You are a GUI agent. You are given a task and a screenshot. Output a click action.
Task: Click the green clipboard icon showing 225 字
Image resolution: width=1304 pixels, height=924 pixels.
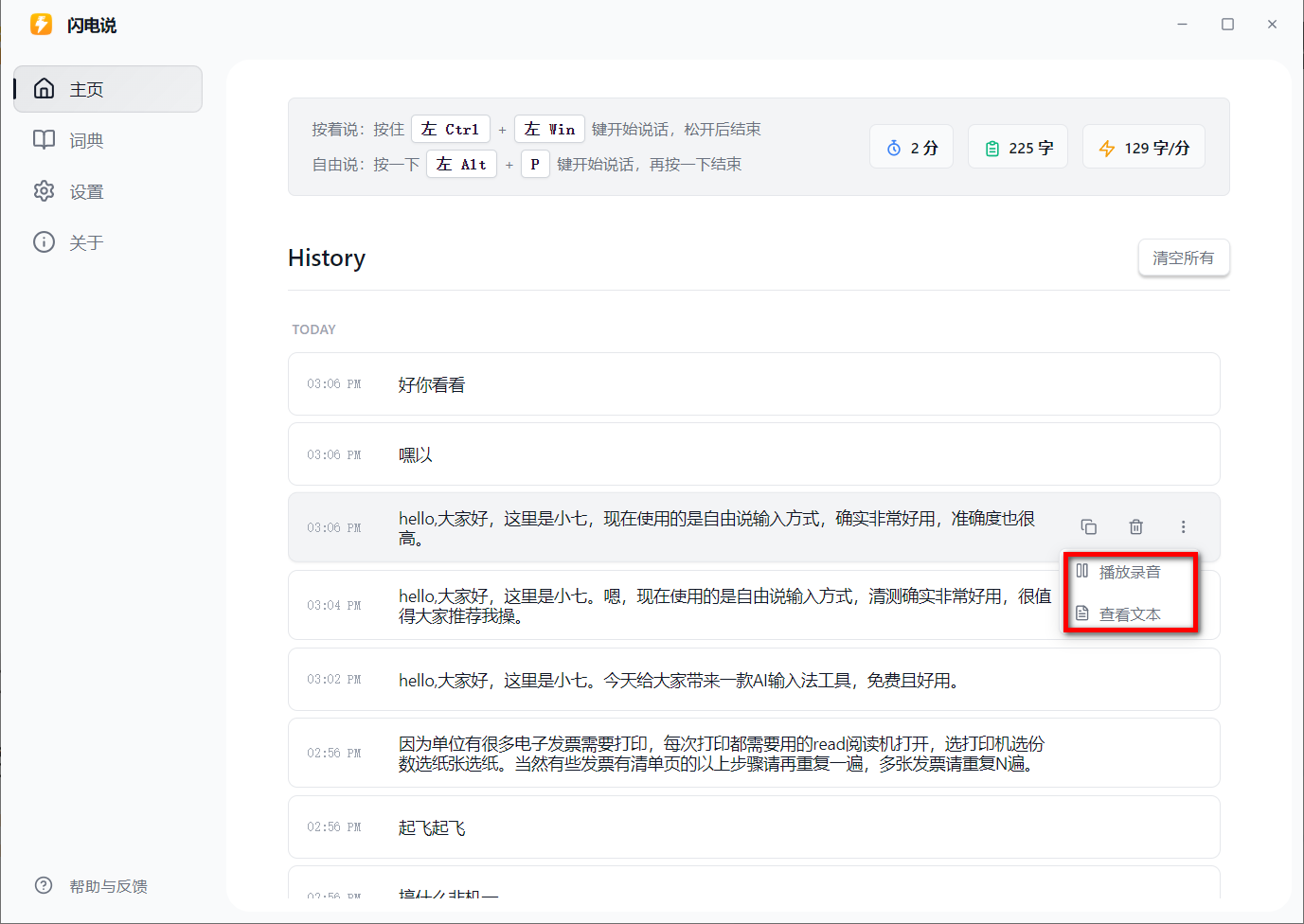(x=991, y=147)
